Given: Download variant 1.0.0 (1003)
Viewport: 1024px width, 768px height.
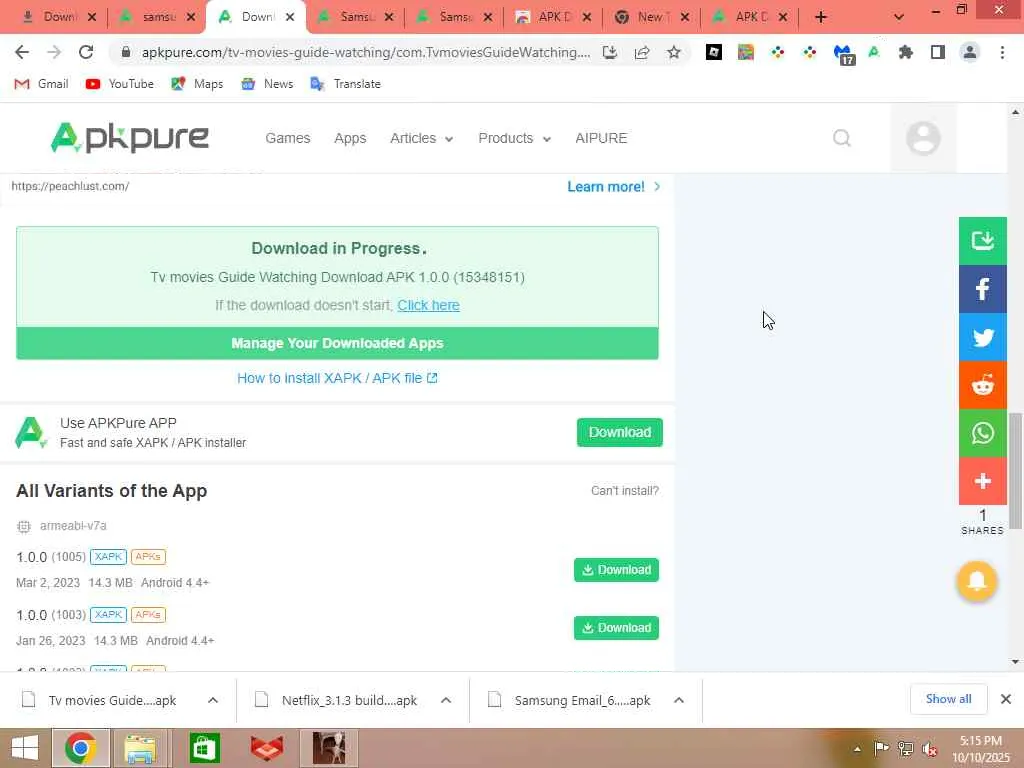Looking at the screenshot, I should coord(616,628).
